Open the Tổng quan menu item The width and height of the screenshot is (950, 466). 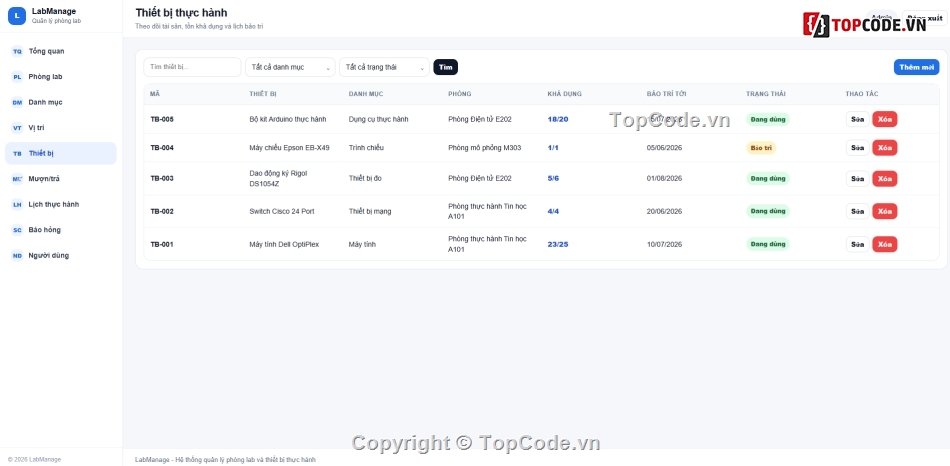coord(61,52)
